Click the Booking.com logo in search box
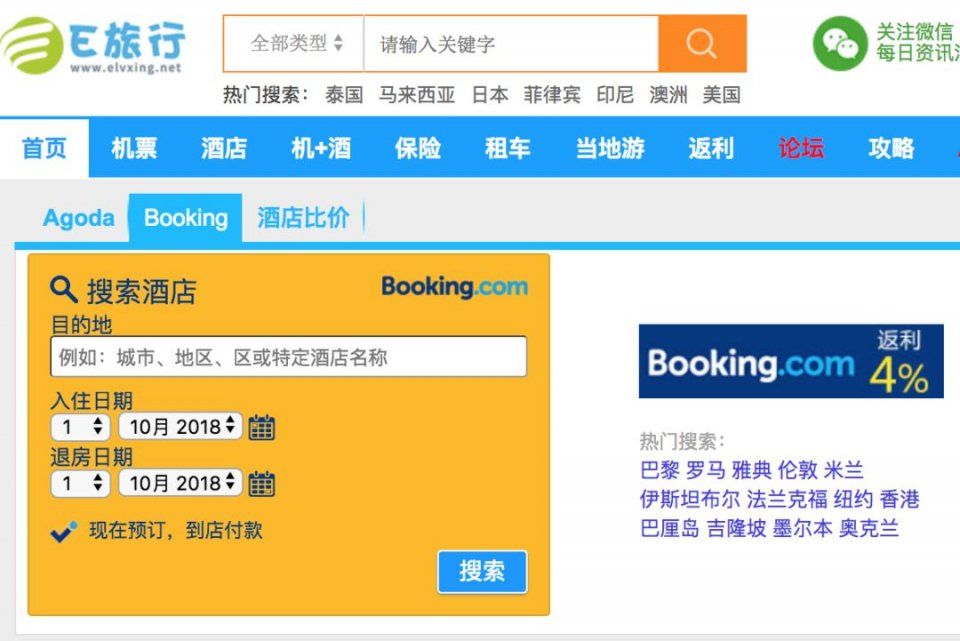The height and width of the screenshot is (641, 960). tap(454, 287)
